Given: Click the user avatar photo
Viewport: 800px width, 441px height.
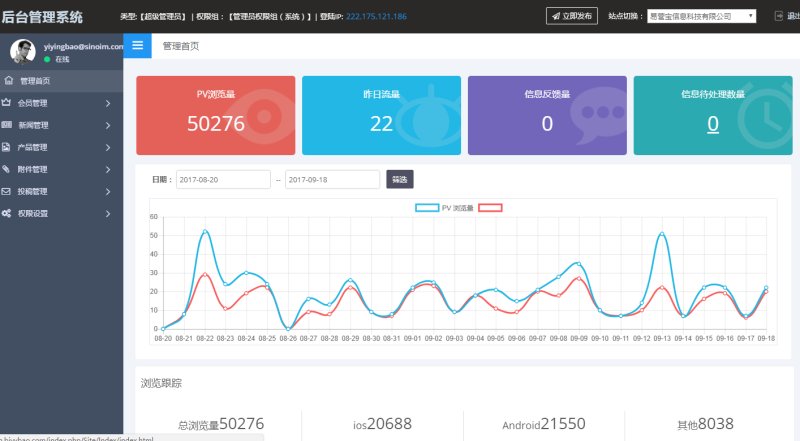Looking at the screenshot, I should 23,52.
